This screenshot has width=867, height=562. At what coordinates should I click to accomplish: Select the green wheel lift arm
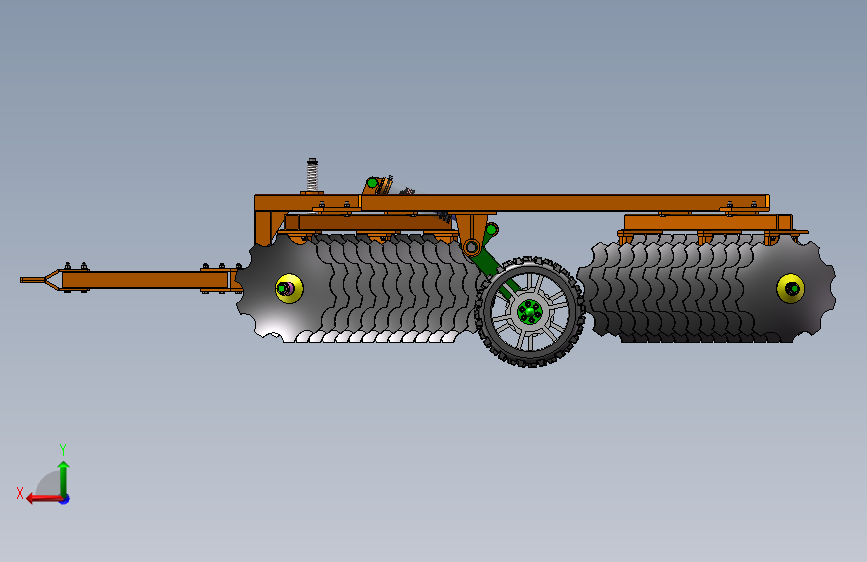point(492,268)
